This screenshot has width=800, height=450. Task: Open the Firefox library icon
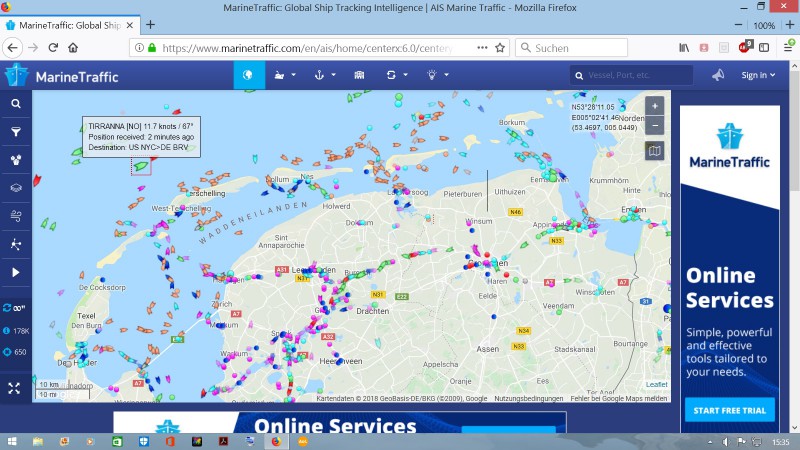pos(684,47)
